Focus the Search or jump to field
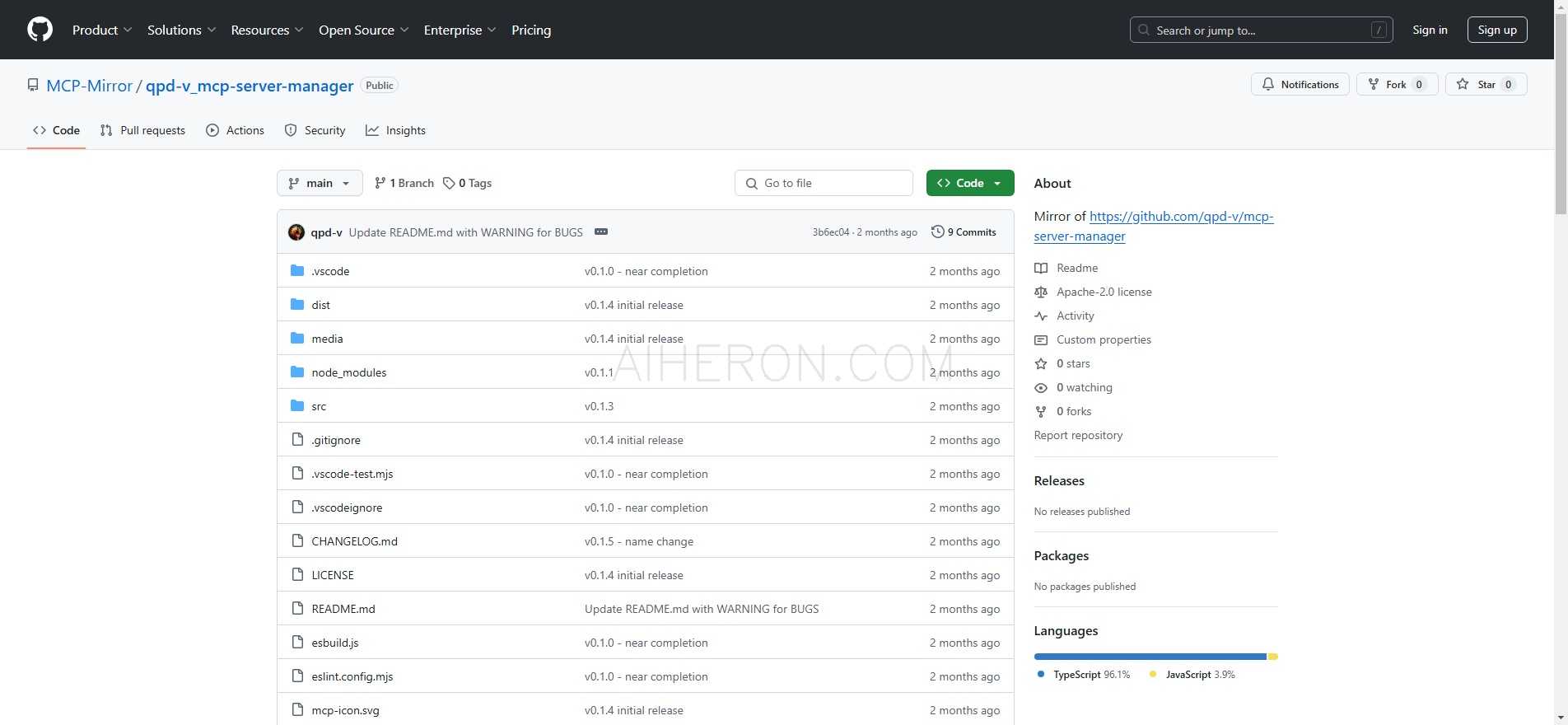 pos(1261,30)
